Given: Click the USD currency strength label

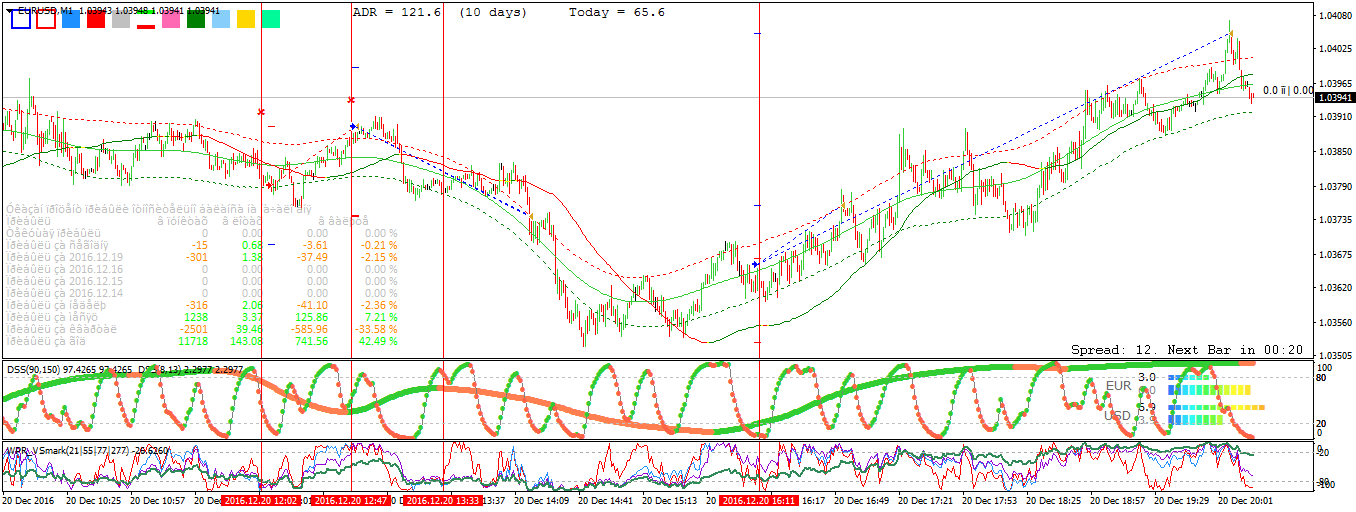Looking at the screenshot, I should pyautogui.click(x=1118, y=415).
